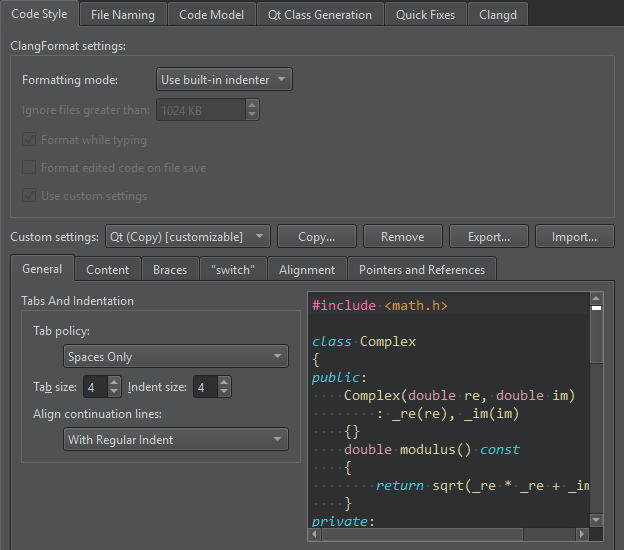Open Align continuation lines dropdown
The width and height of the screenshot is (624, 550).
coord(175,439)
